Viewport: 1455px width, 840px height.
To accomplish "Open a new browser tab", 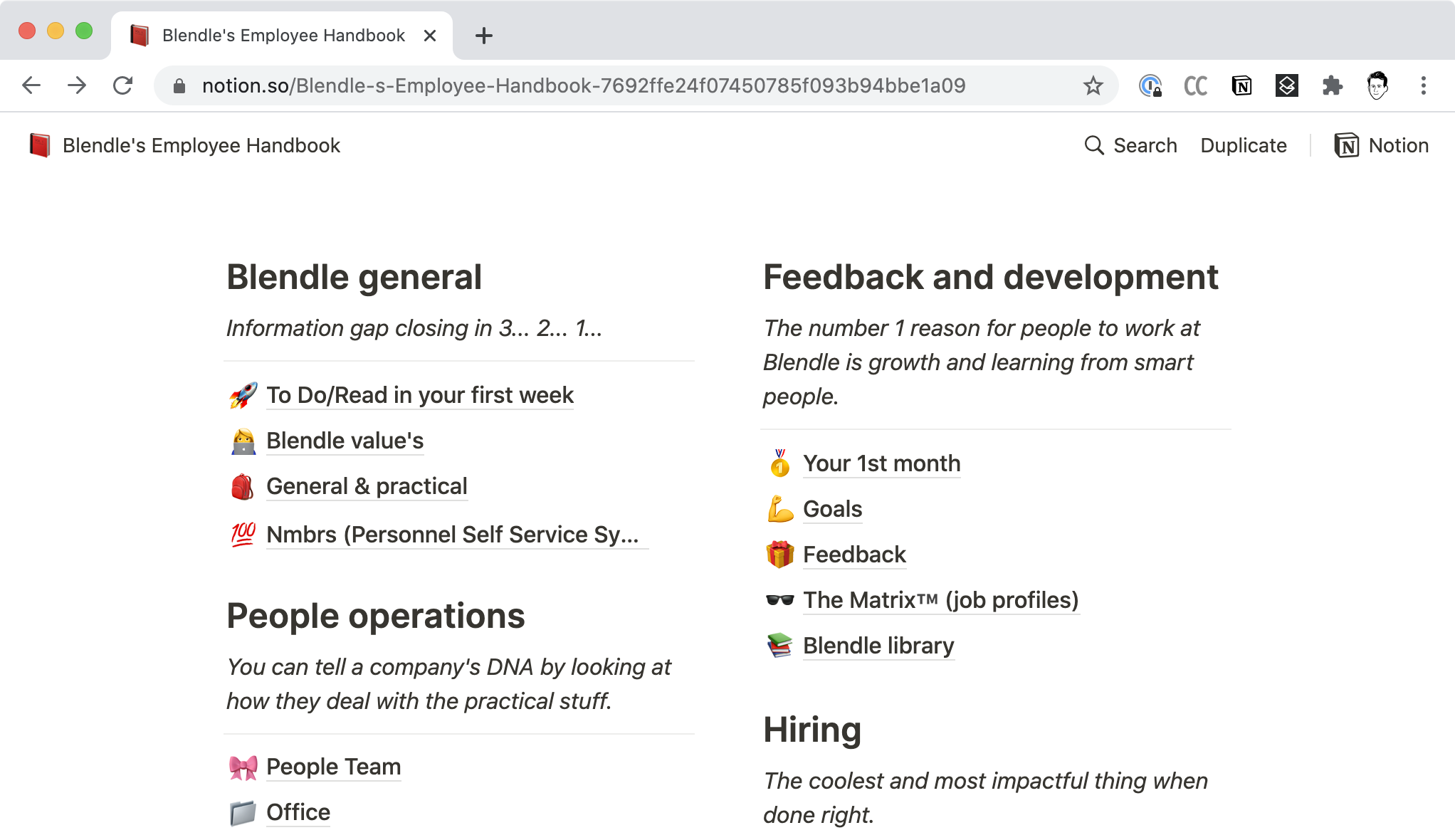I will [x=484, y=36].
